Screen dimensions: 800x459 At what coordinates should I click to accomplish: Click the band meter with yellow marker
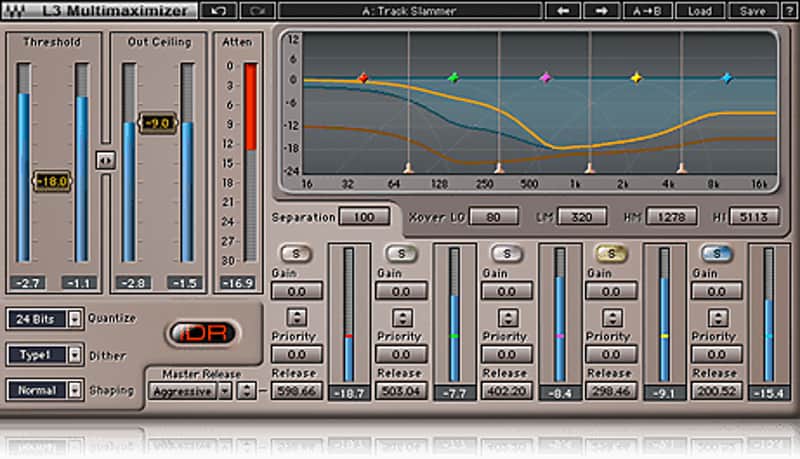[x=664, y=315]
